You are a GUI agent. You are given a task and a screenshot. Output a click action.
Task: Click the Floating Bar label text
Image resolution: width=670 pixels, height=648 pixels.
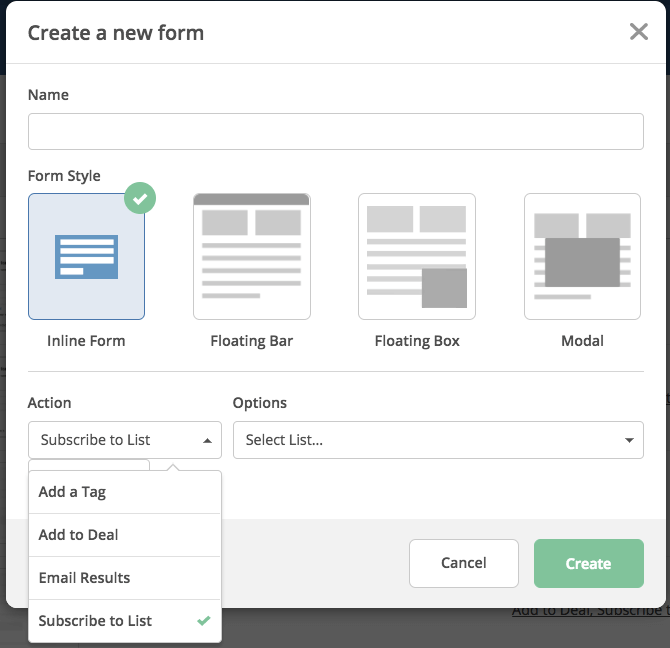(252, 341)
